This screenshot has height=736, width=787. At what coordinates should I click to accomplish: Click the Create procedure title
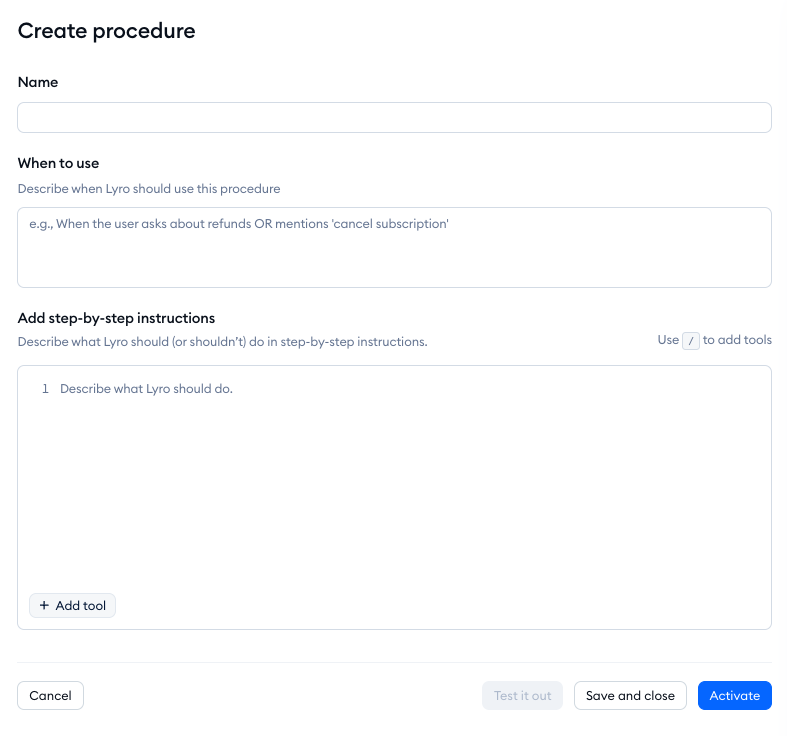(106, 31)
